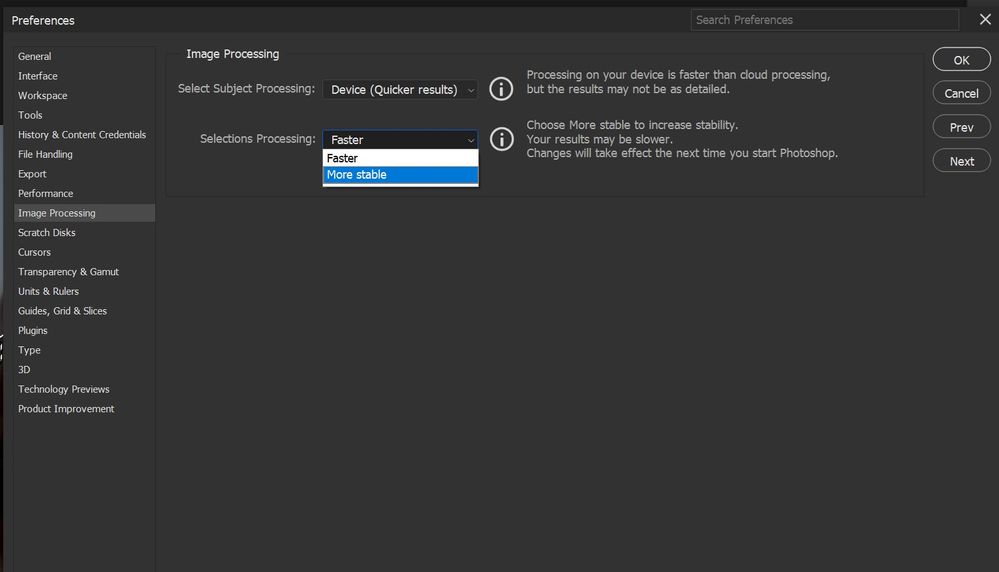Click info icon beside Select Subject Processing
Viewport: 999px width, 572px height.
501,89
